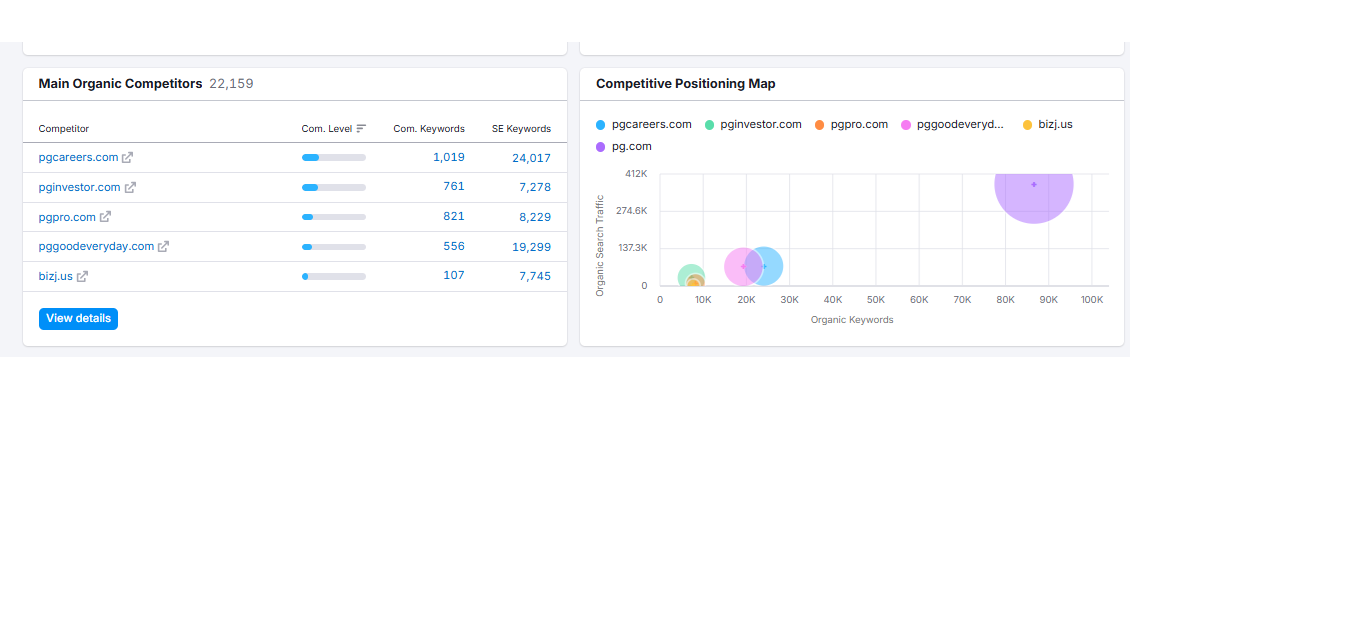Open pgcareers.com external link icon
1346x636 pixels.
[x=127, y=158]
